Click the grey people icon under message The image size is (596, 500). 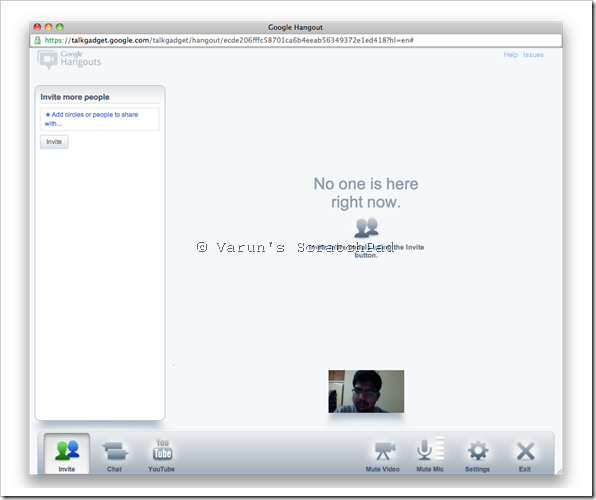click(366, 227)
